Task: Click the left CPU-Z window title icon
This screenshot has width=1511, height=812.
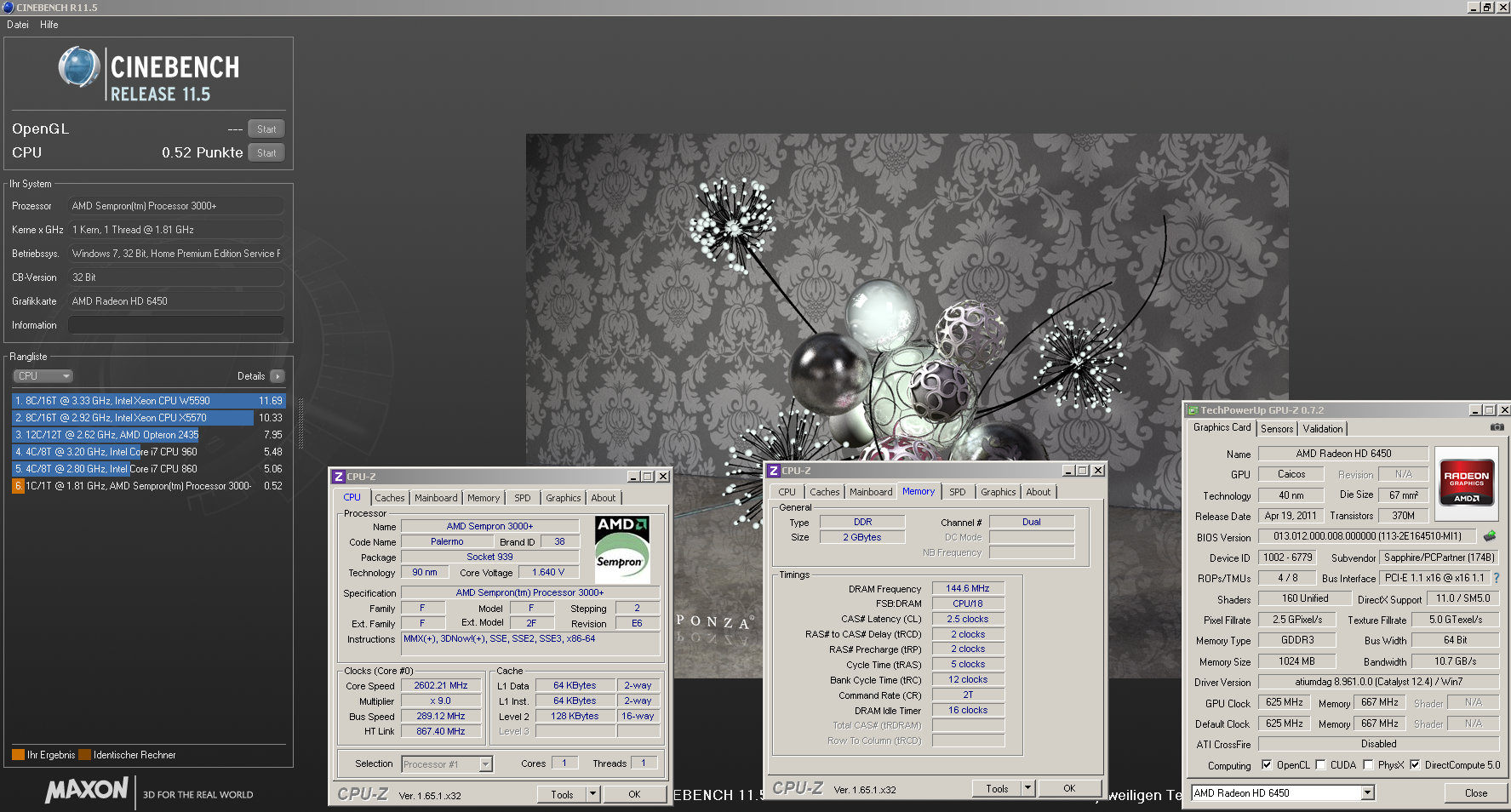Action: click(338, 477)
